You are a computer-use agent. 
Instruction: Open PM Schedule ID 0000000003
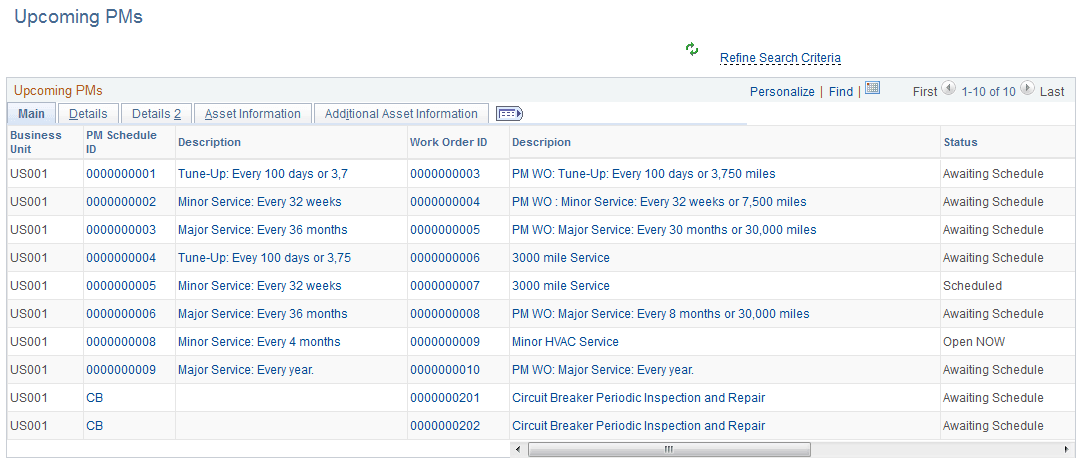tap(121, 230)
